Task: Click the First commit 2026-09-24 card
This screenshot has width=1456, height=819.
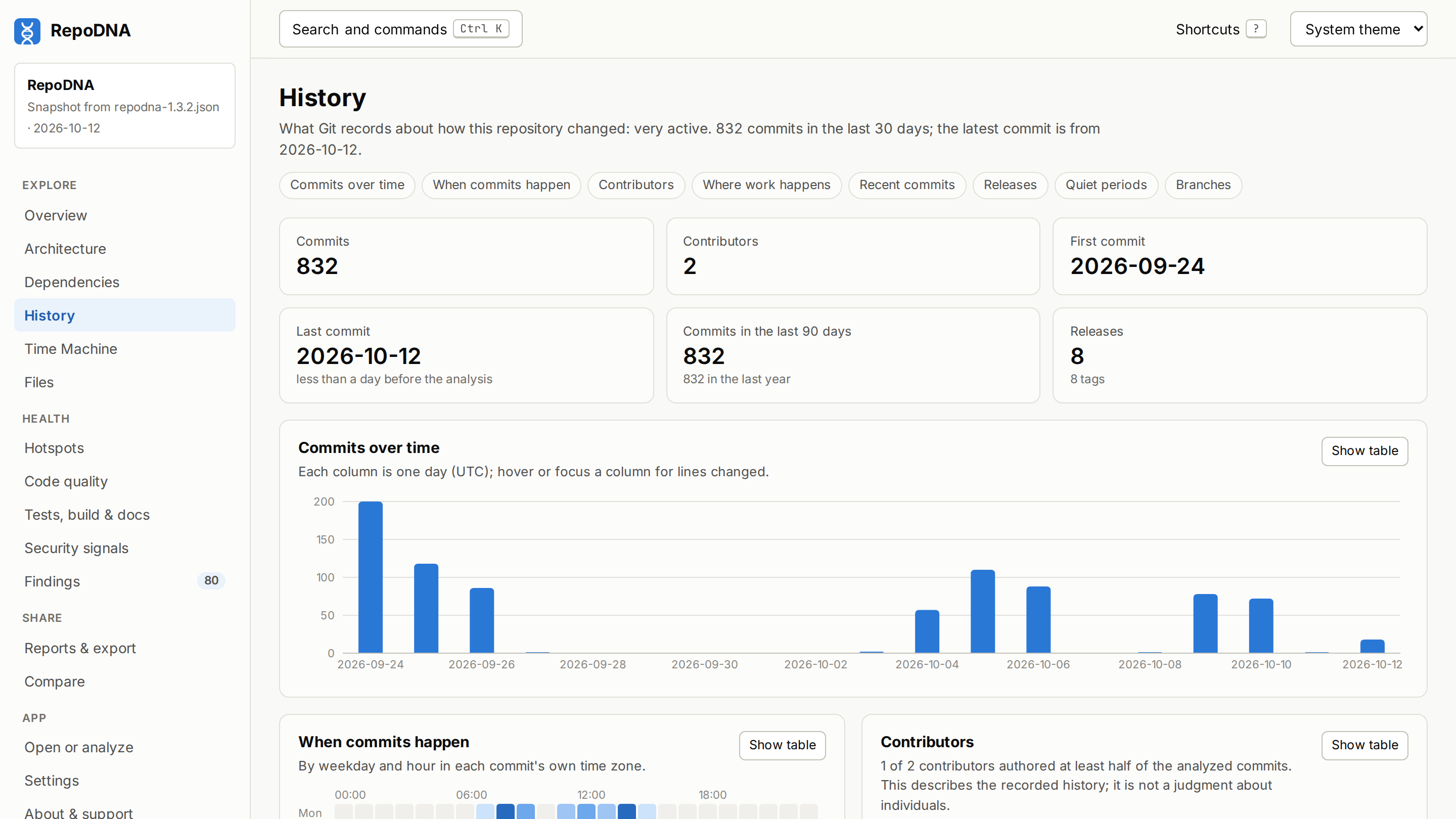Action: 1240,256
